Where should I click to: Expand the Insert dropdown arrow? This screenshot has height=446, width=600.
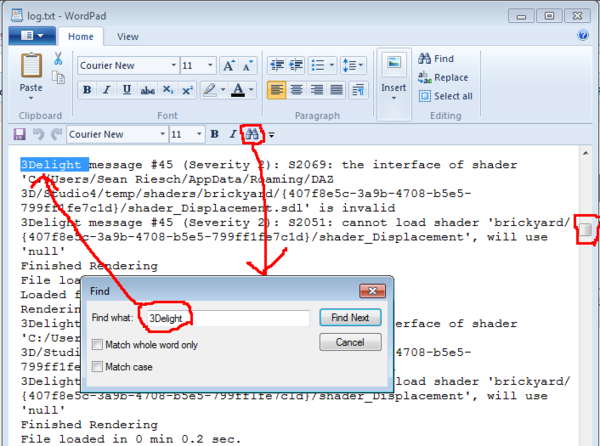point(394,98)
